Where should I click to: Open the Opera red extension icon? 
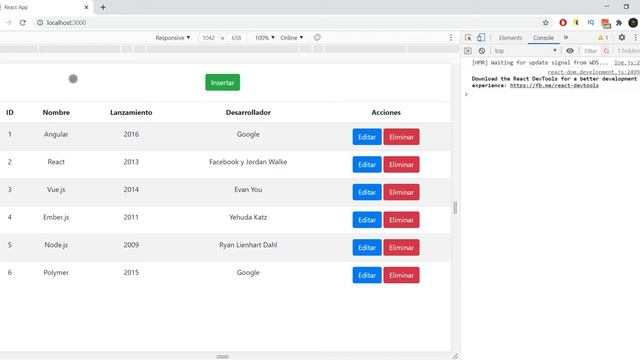[x=563, y=23]
